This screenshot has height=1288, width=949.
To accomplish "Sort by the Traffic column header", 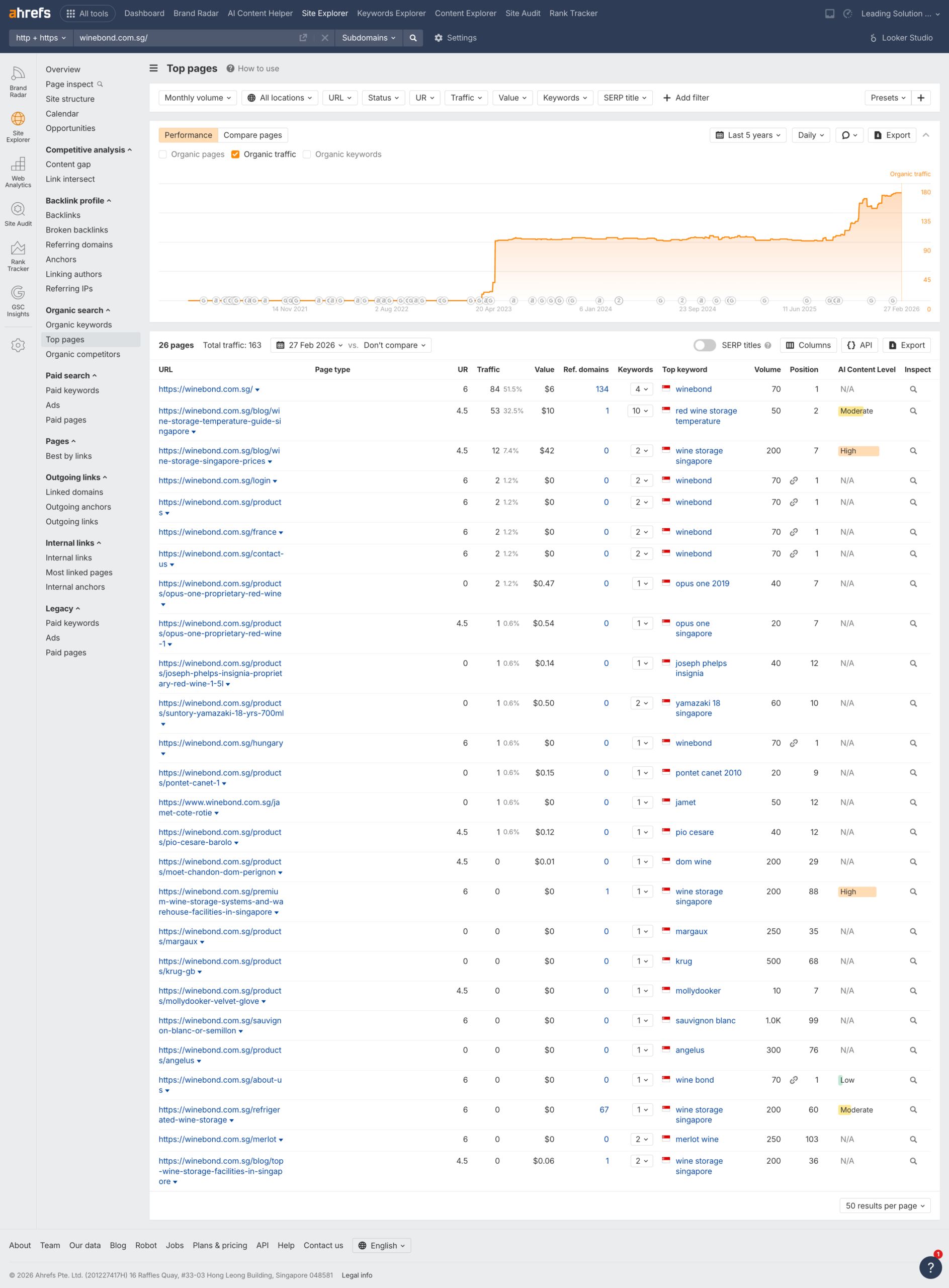I will 488,370.
